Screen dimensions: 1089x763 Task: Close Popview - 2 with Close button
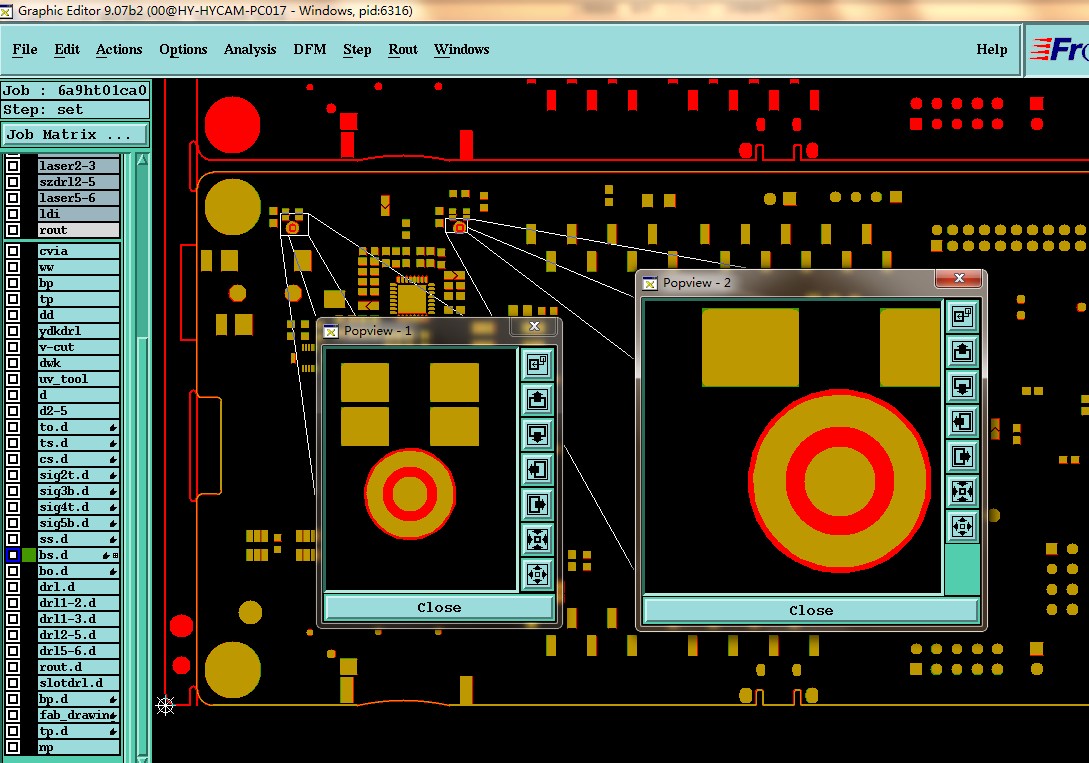tap(810, 610)
